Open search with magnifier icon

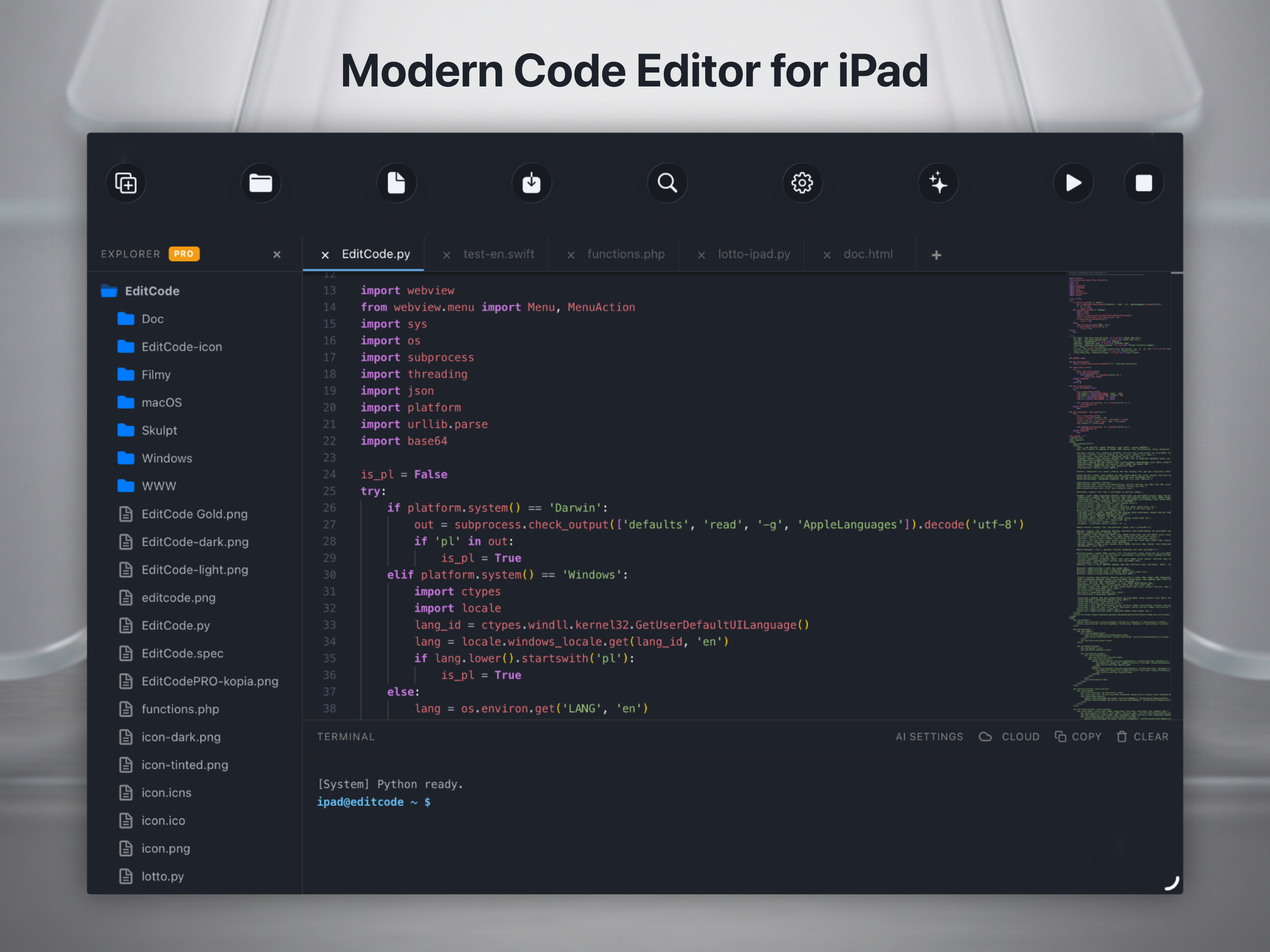click(667, 183)
